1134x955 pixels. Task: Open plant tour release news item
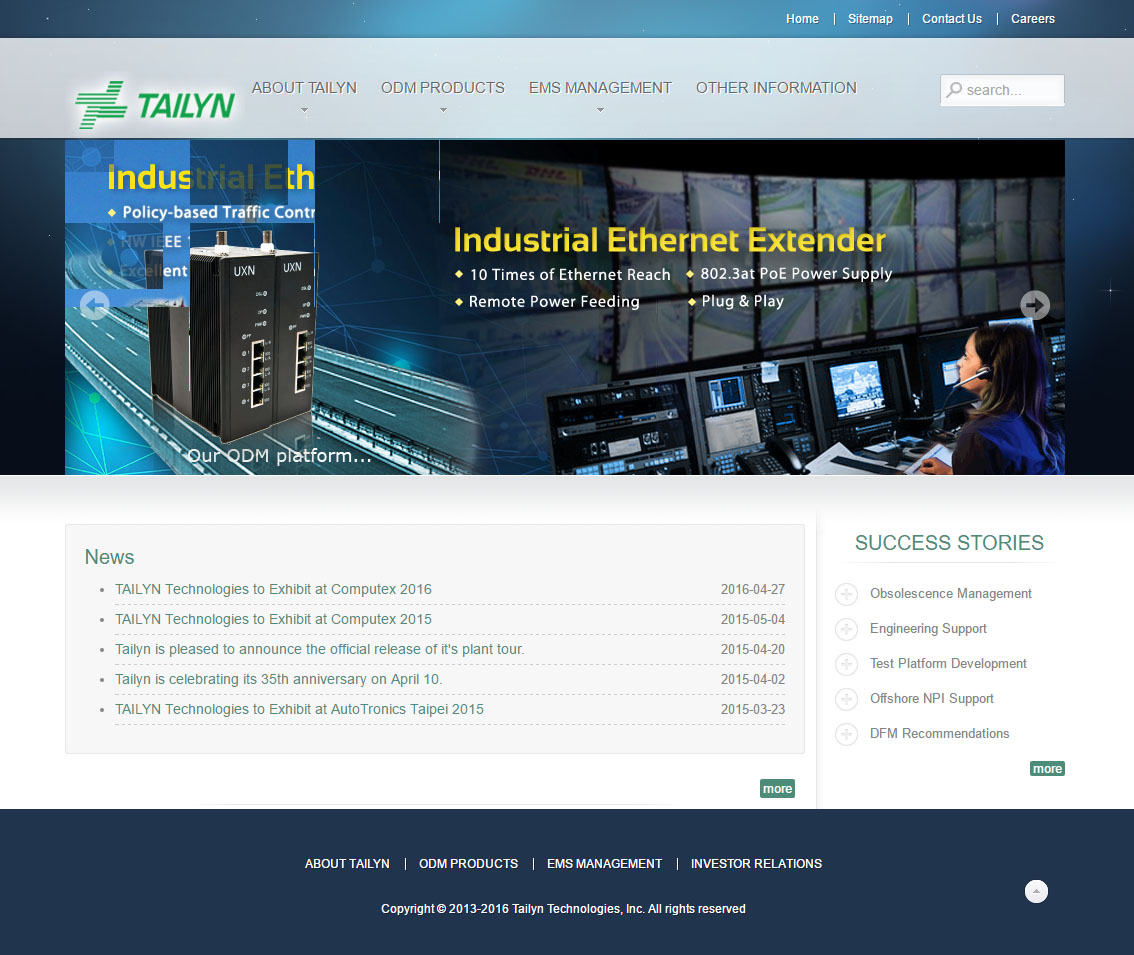pos(320,649)
